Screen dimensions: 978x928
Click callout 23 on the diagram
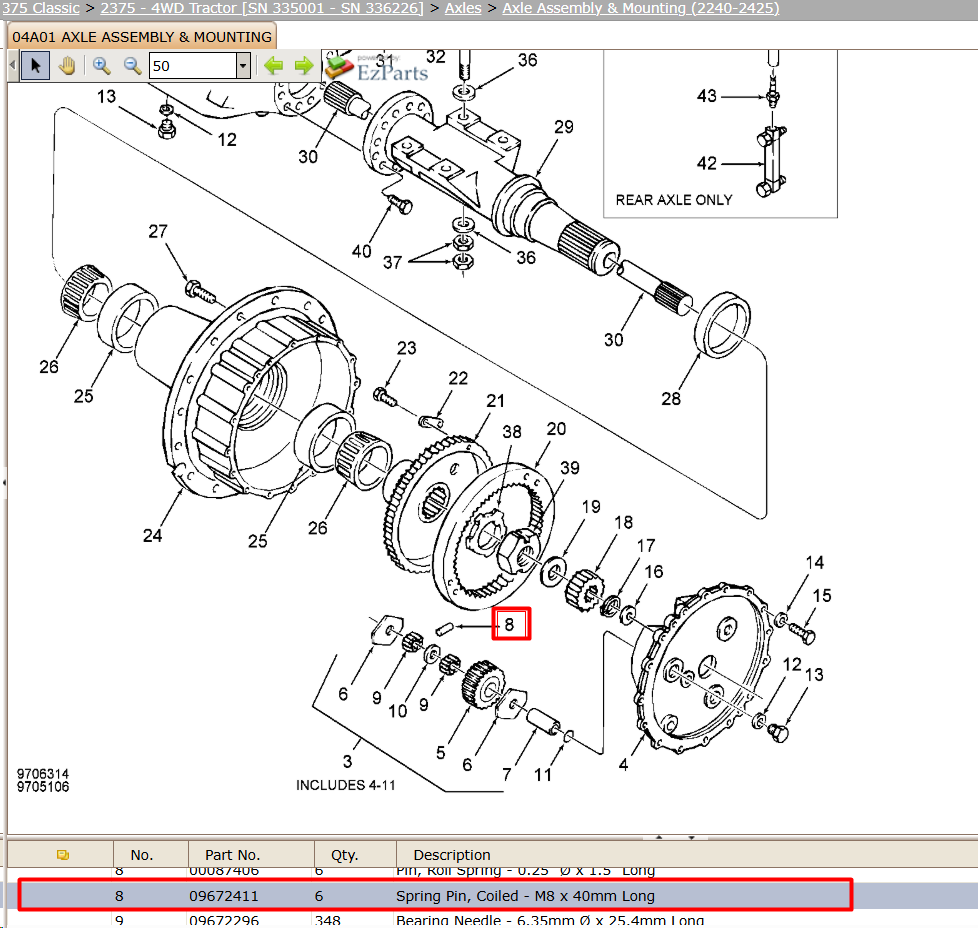[407, 348]
